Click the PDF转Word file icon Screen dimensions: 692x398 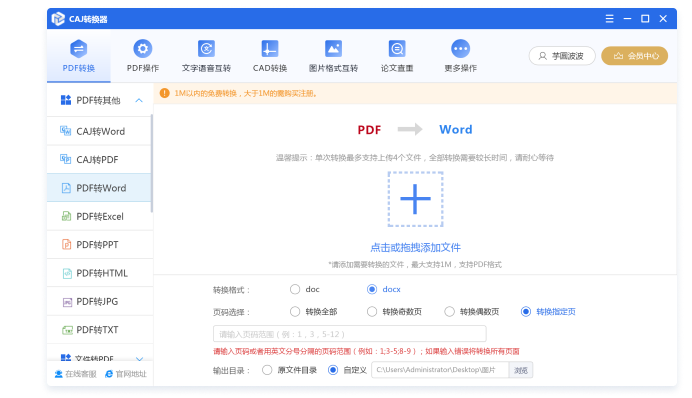tap(66, 188)
